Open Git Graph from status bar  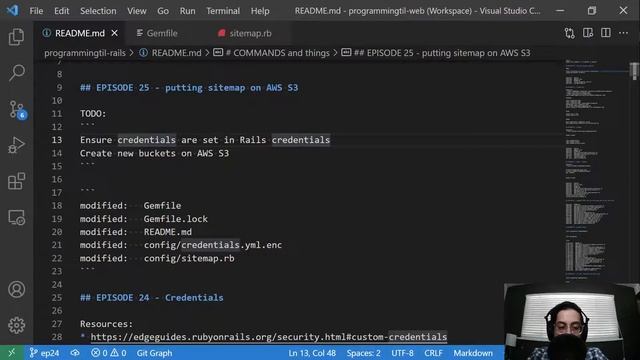[x=154, y=353]
